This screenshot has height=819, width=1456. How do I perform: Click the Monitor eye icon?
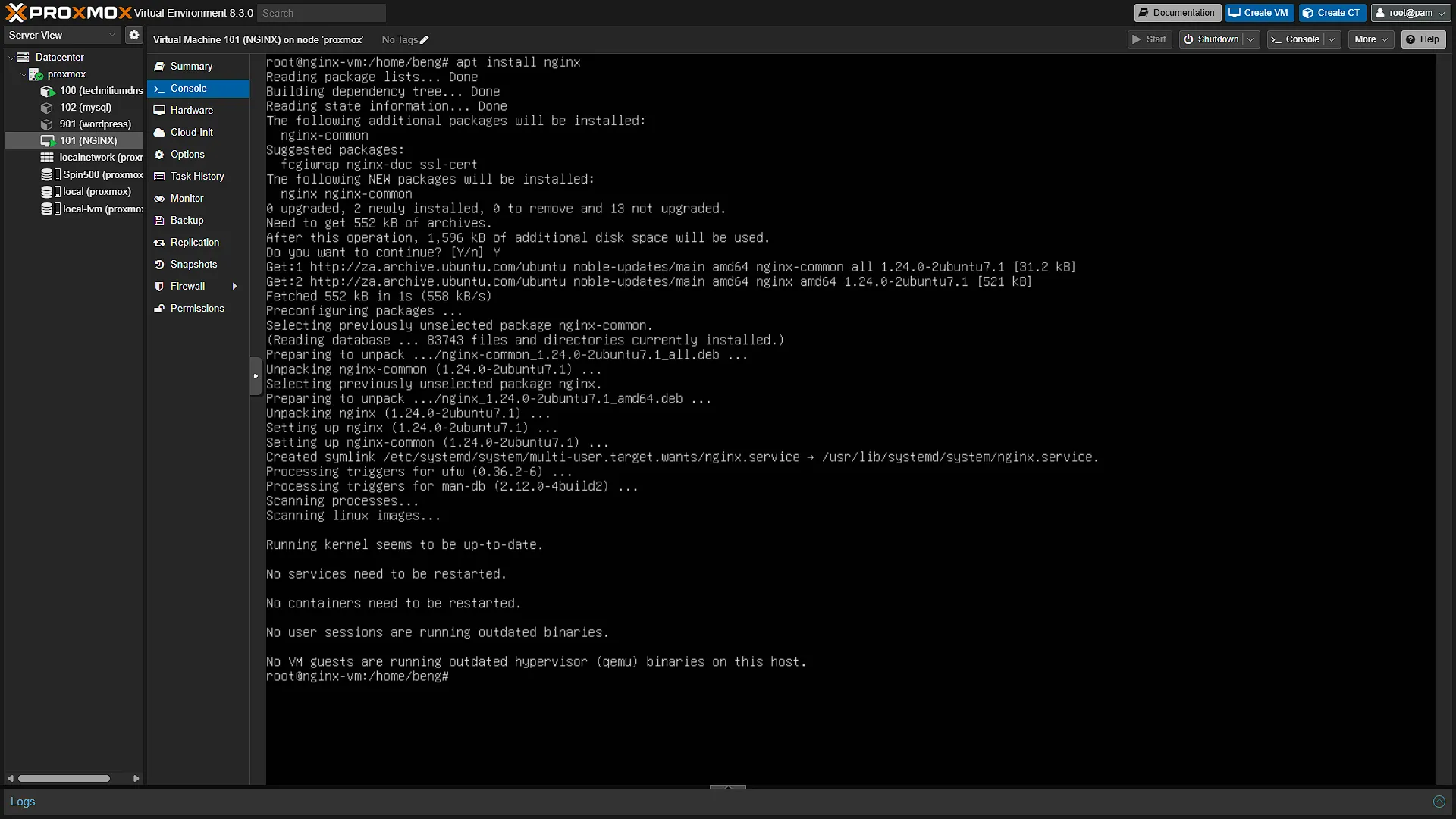click(x=159, y=199)
